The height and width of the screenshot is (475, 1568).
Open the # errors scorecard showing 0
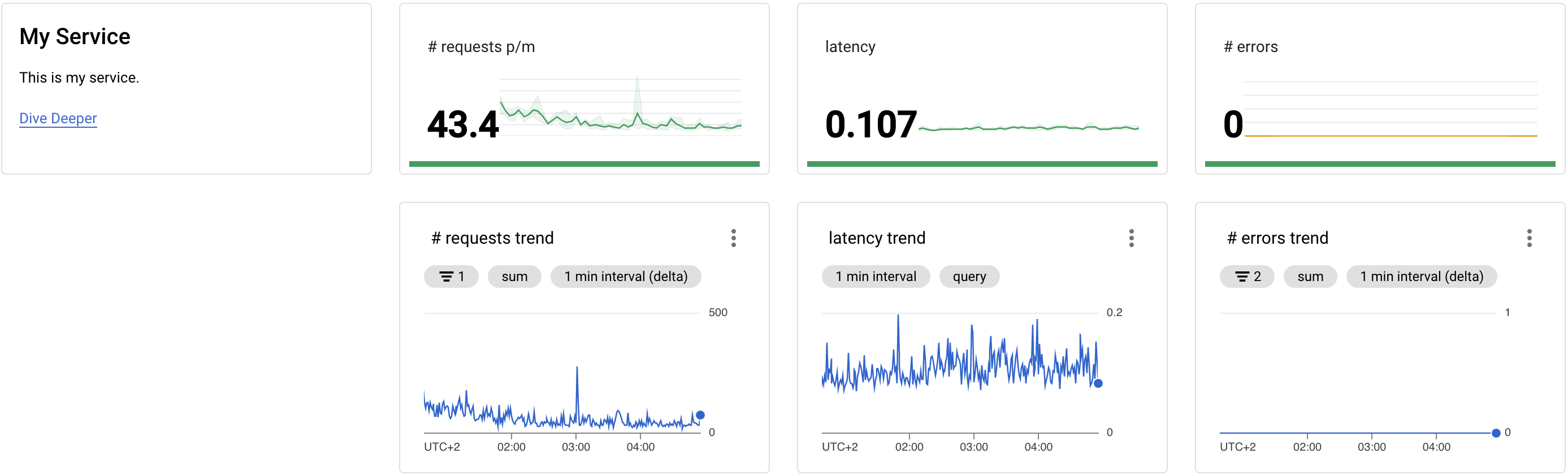point(1380,89)
